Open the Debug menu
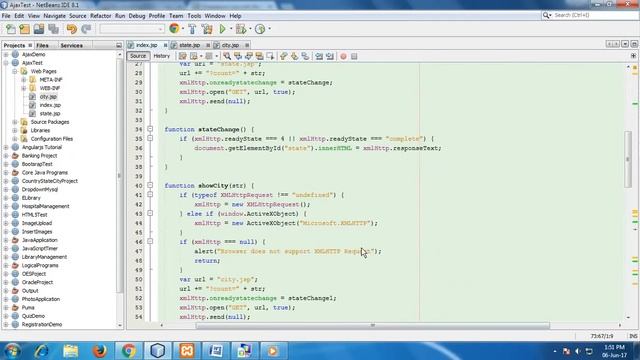The height and width of the screenshot is (360, 640). point(137,16)
